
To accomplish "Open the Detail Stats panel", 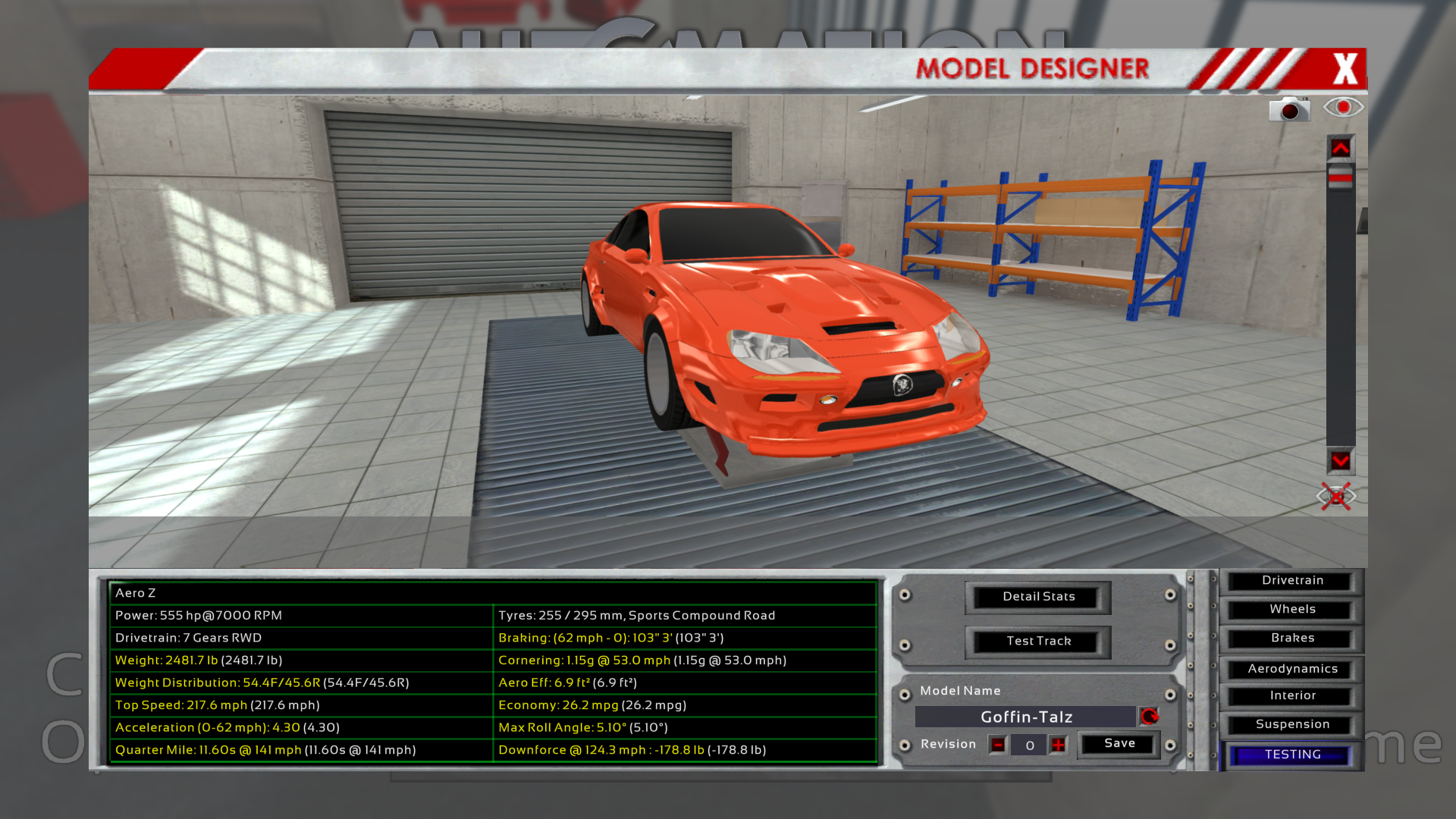I will [x=1038, y=597].
